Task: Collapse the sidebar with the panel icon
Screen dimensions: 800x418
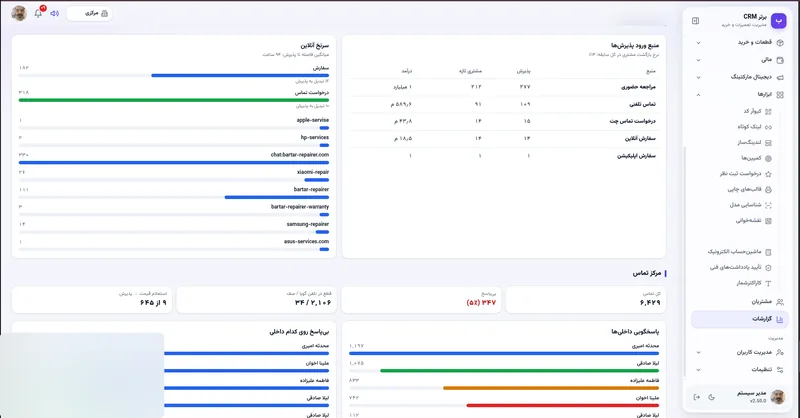Action: pos(695,20)
